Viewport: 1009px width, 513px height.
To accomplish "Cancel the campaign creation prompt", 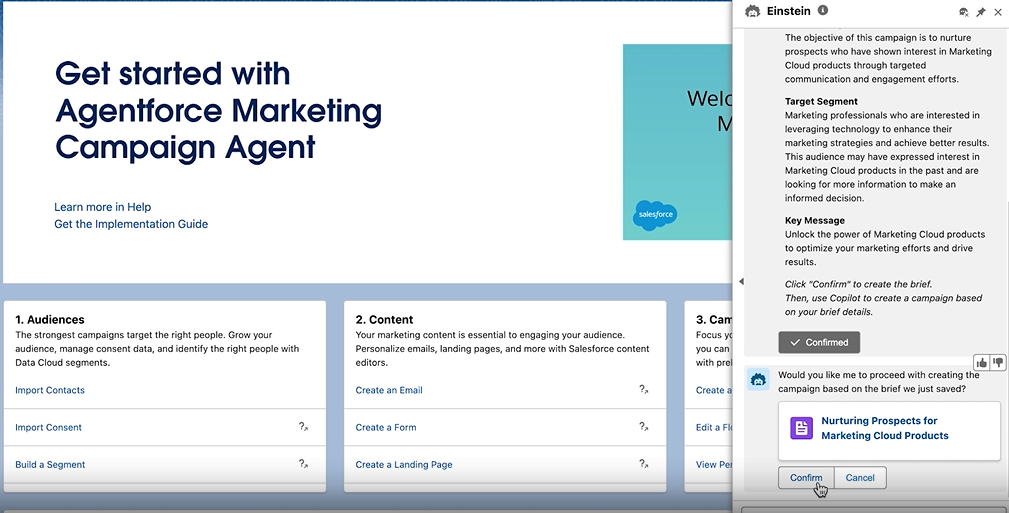I will point(860,478).
